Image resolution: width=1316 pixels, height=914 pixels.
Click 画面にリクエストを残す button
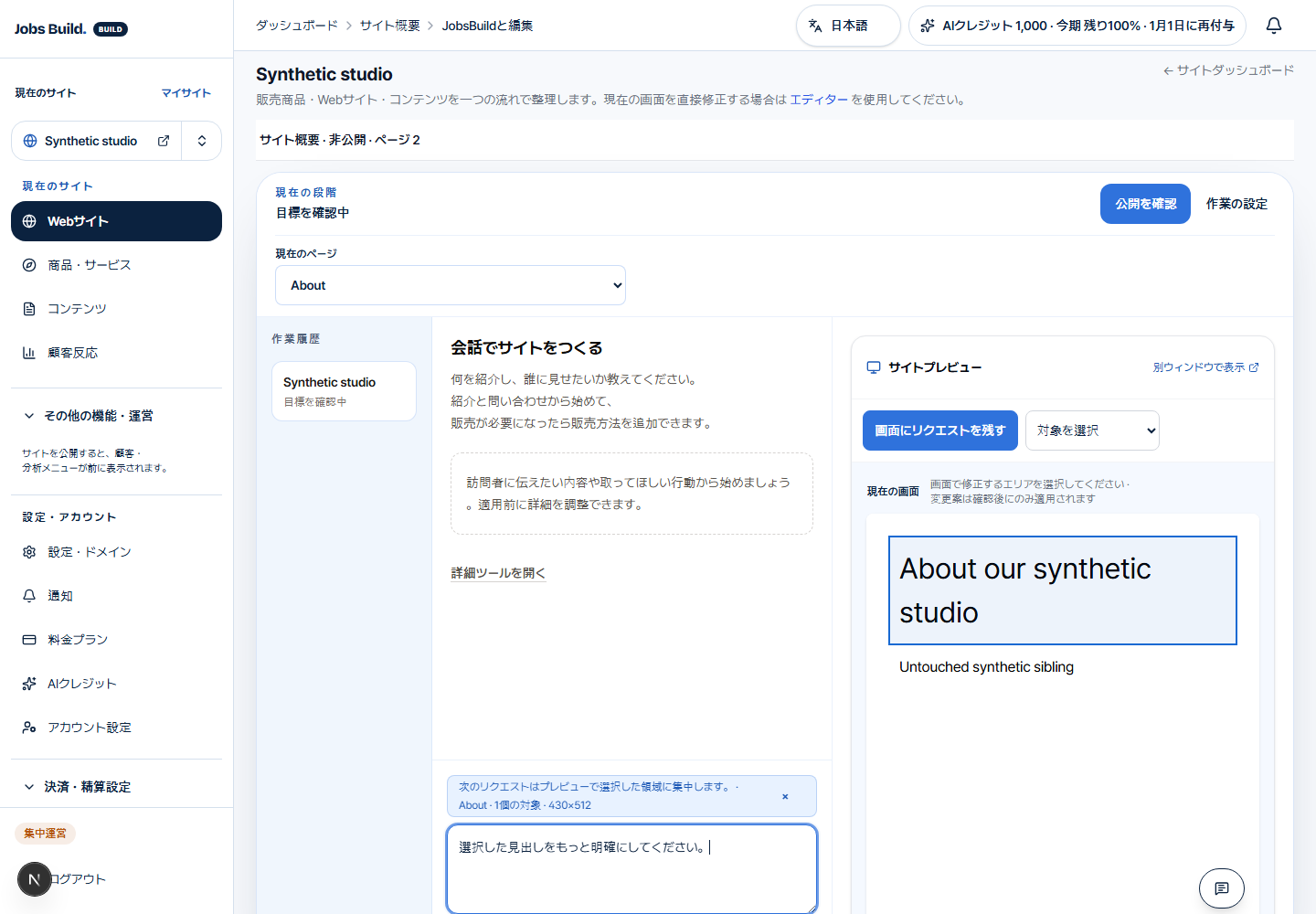940,430
